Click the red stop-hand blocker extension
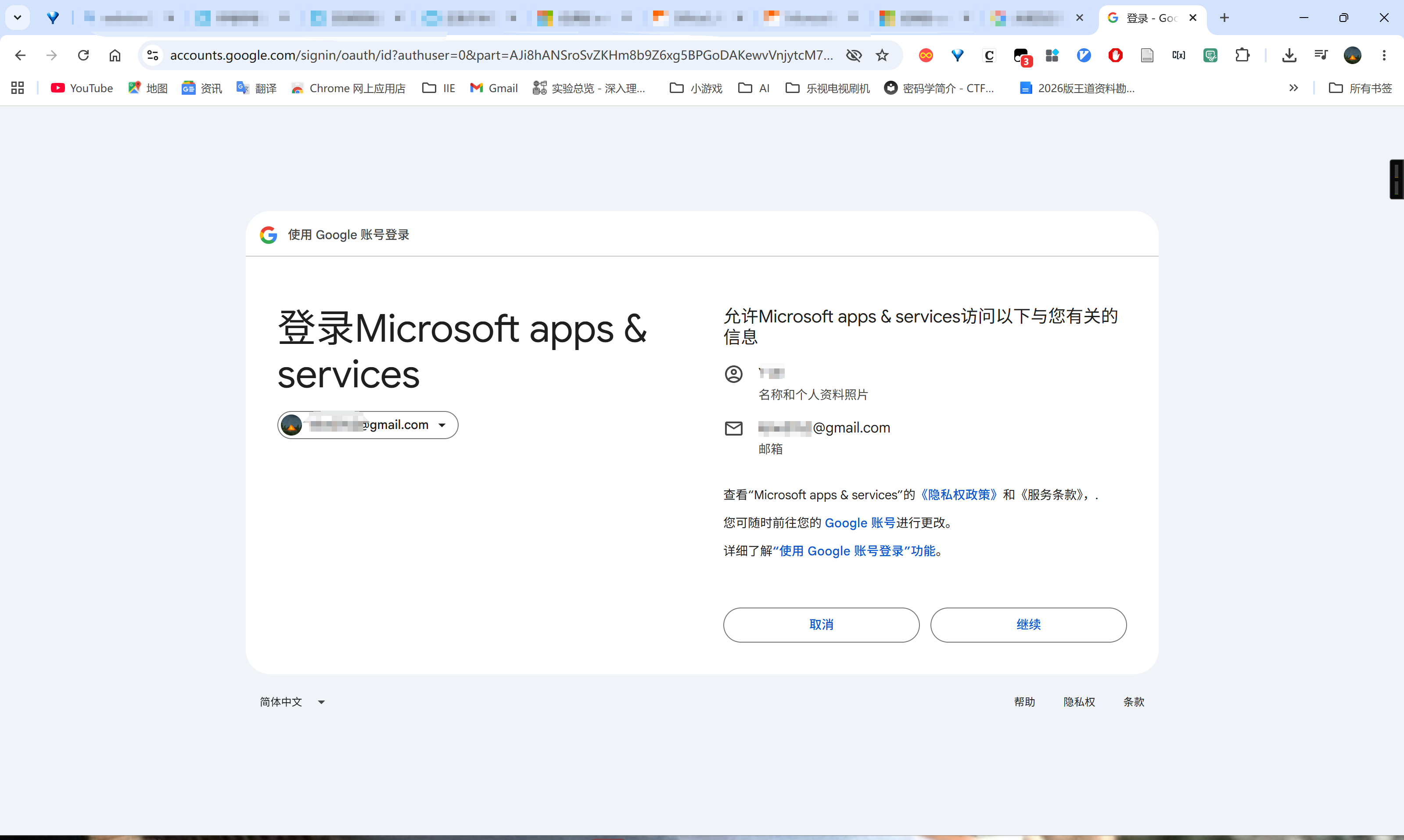1404x840 pixels. (x=1116, y=55)
